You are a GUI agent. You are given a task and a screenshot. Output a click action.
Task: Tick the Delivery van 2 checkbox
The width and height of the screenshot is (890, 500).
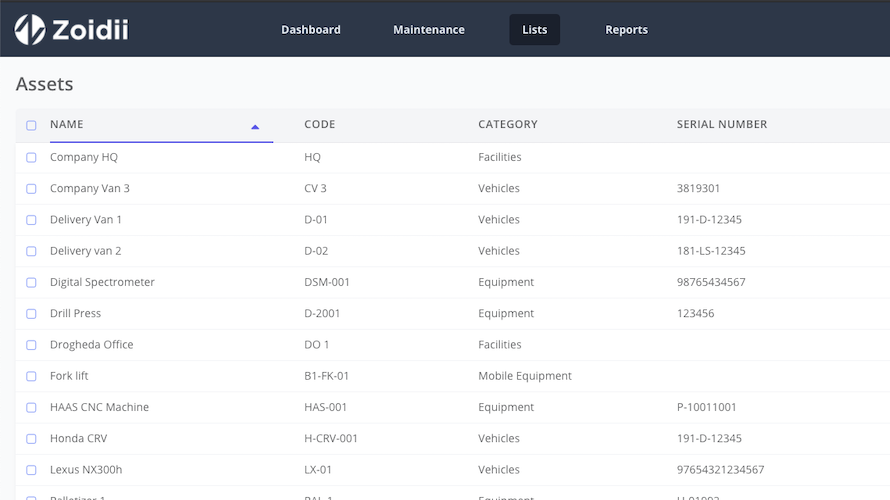(x=31, y=251)
